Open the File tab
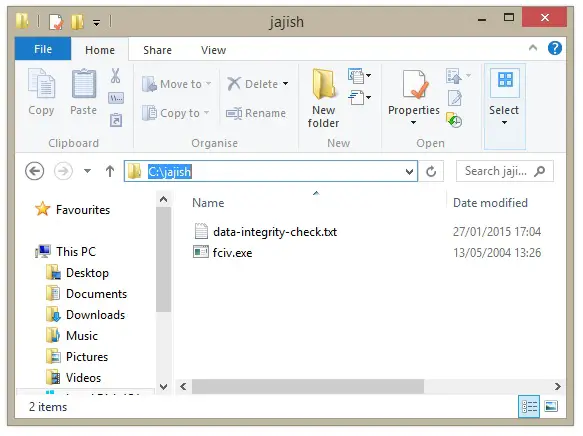 click(43, 49)
